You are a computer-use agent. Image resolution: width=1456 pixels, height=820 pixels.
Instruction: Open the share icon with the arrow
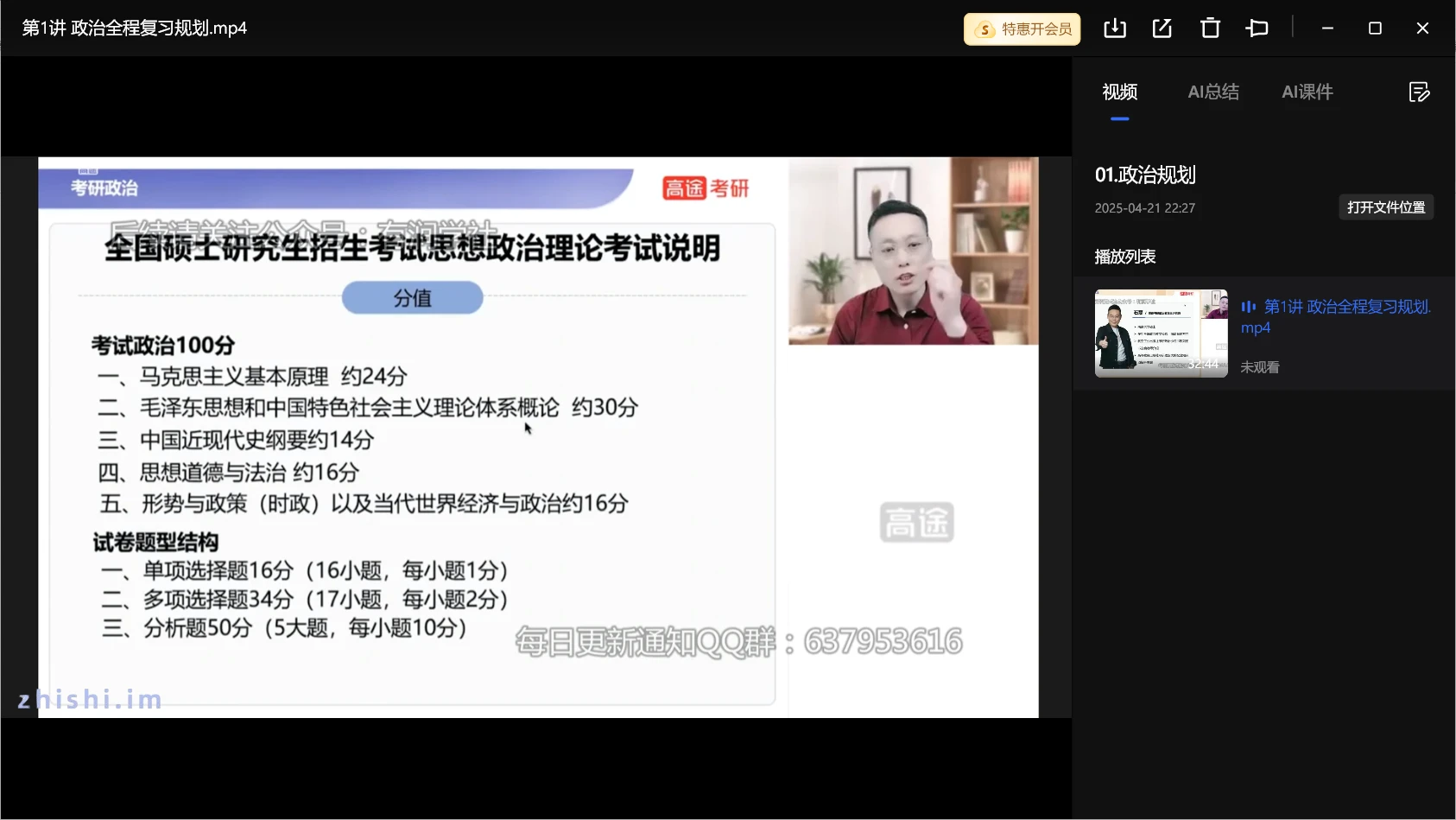pos(1162,29)
